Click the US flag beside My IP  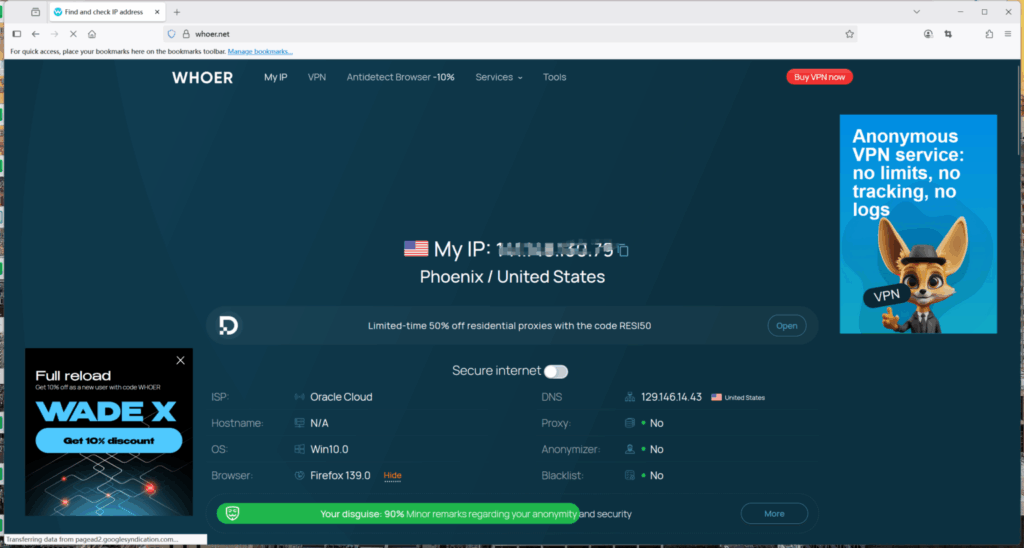click(x=416, y=249)
